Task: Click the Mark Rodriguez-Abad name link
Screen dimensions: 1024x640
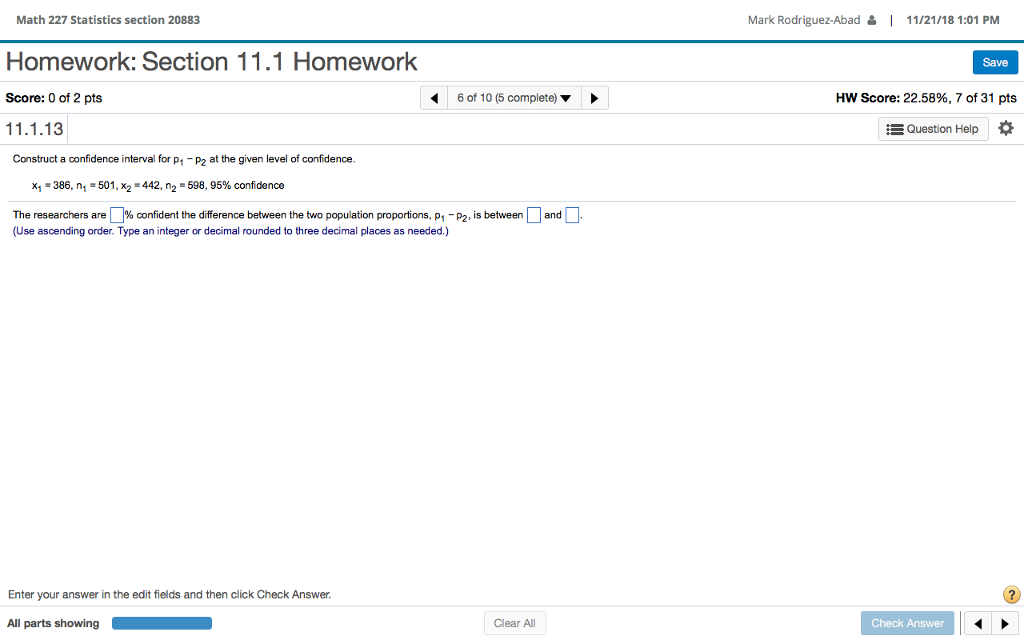Action: click(806, 19)
